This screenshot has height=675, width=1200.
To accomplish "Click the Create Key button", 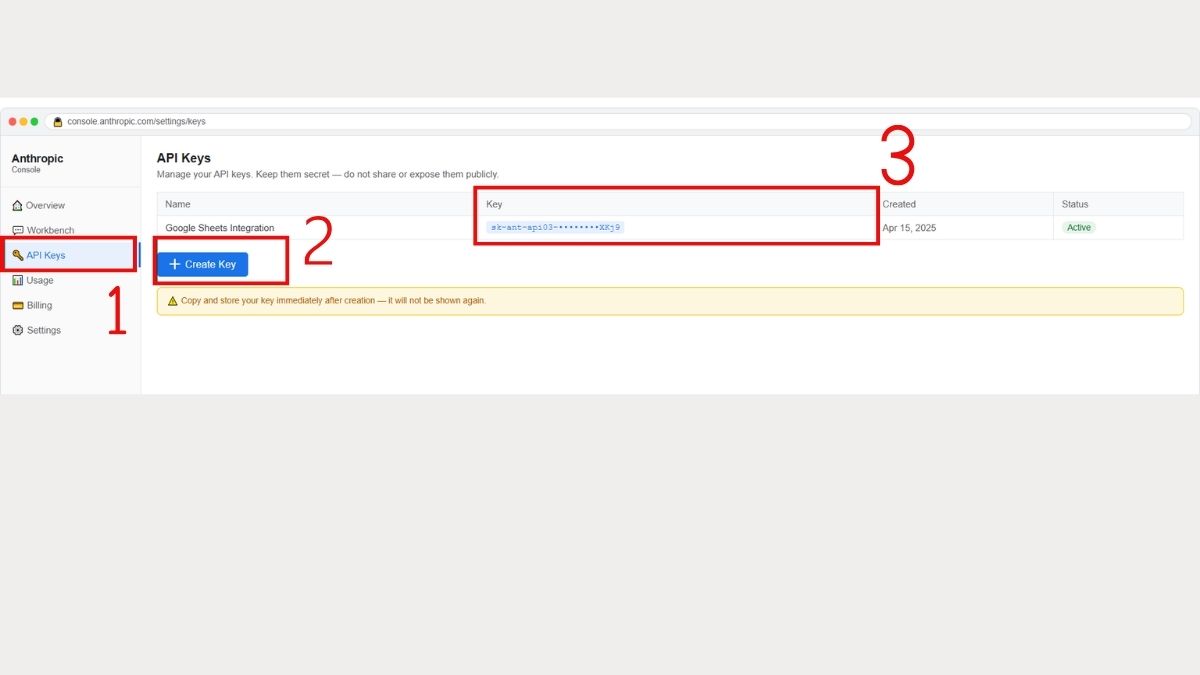I will (203, 264).
